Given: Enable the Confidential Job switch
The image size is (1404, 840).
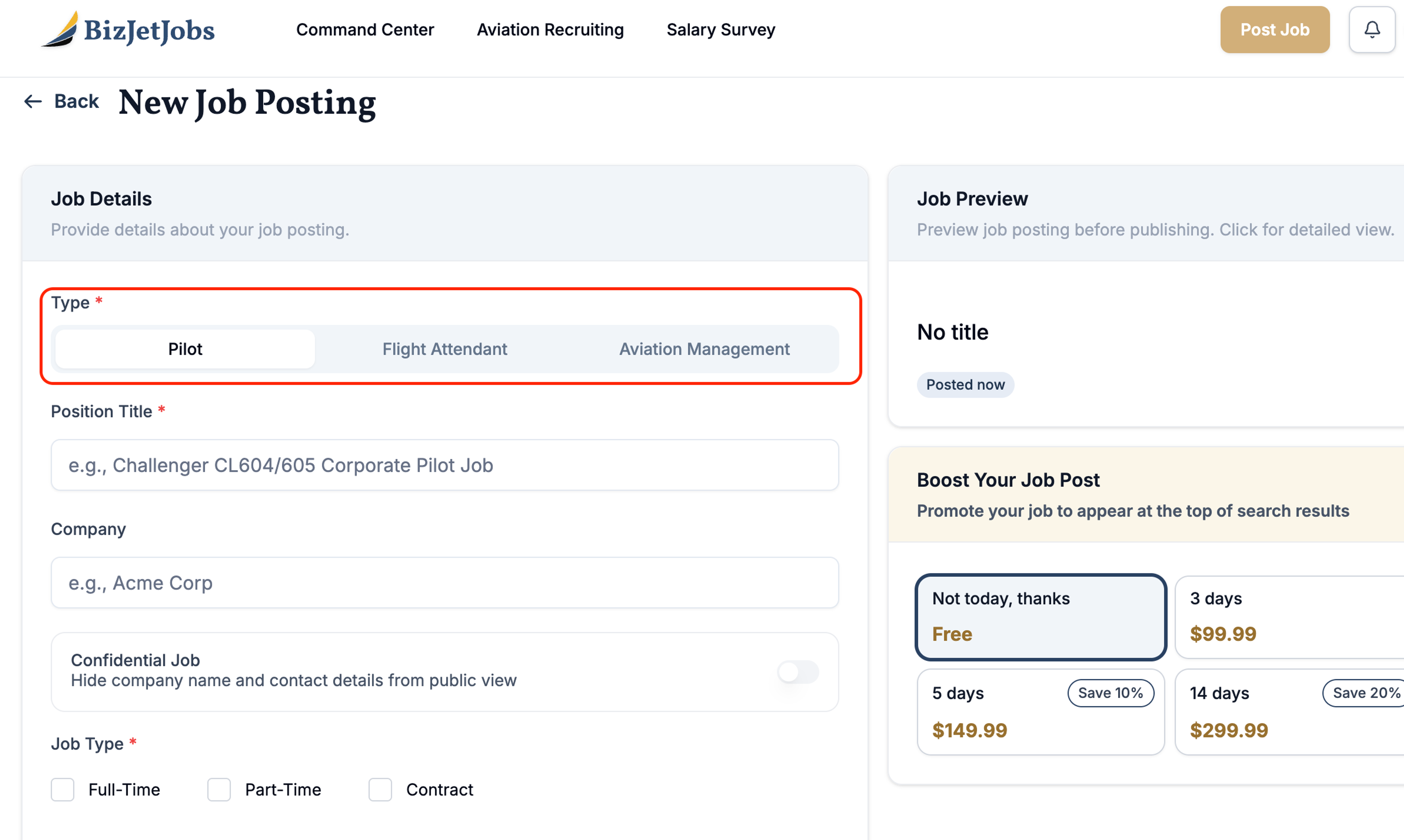Looking at the screenshot, I should (798, 672).
